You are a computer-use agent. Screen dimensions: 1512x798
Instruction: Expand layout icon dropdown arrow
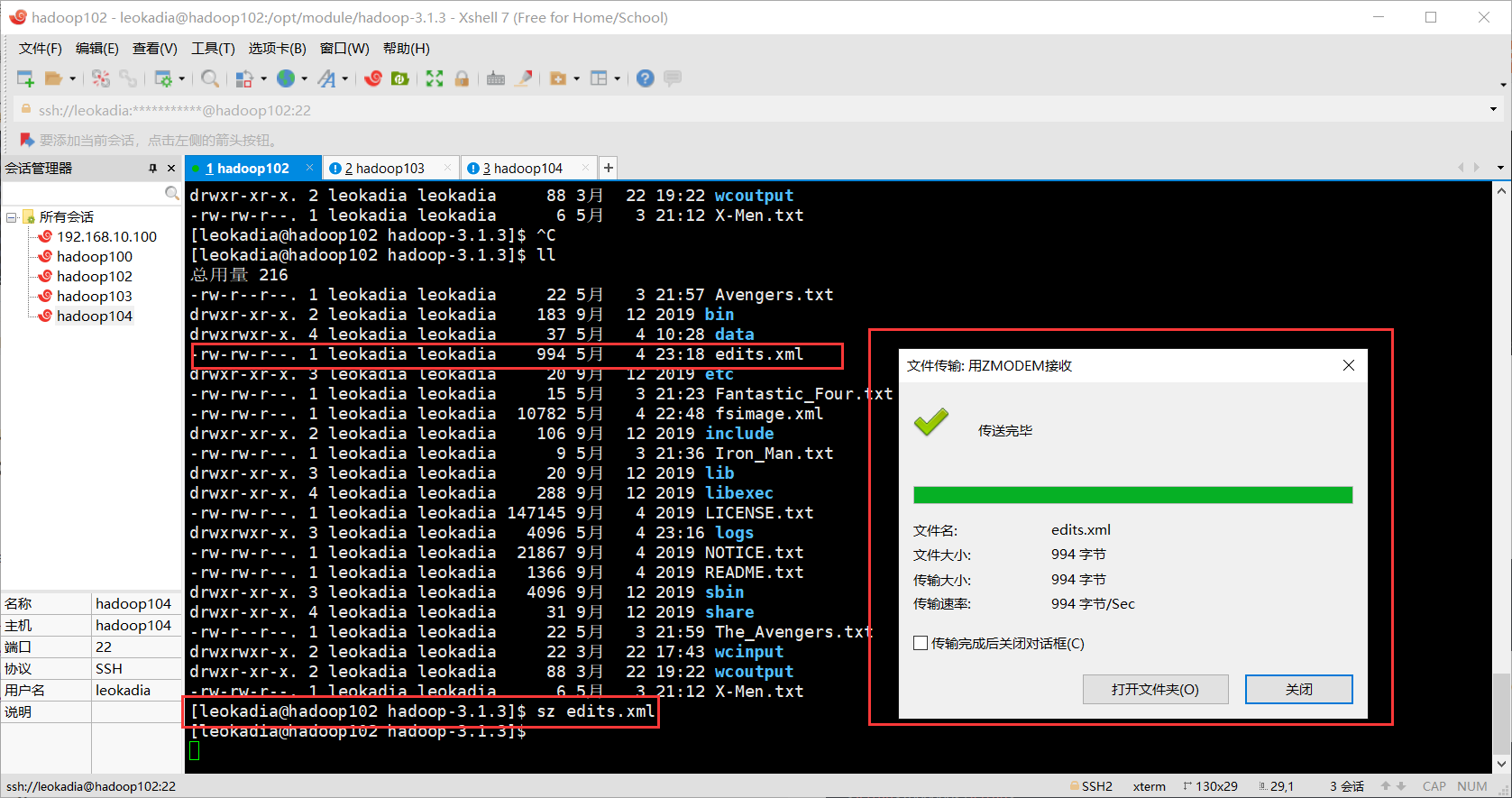coord(617,78)
